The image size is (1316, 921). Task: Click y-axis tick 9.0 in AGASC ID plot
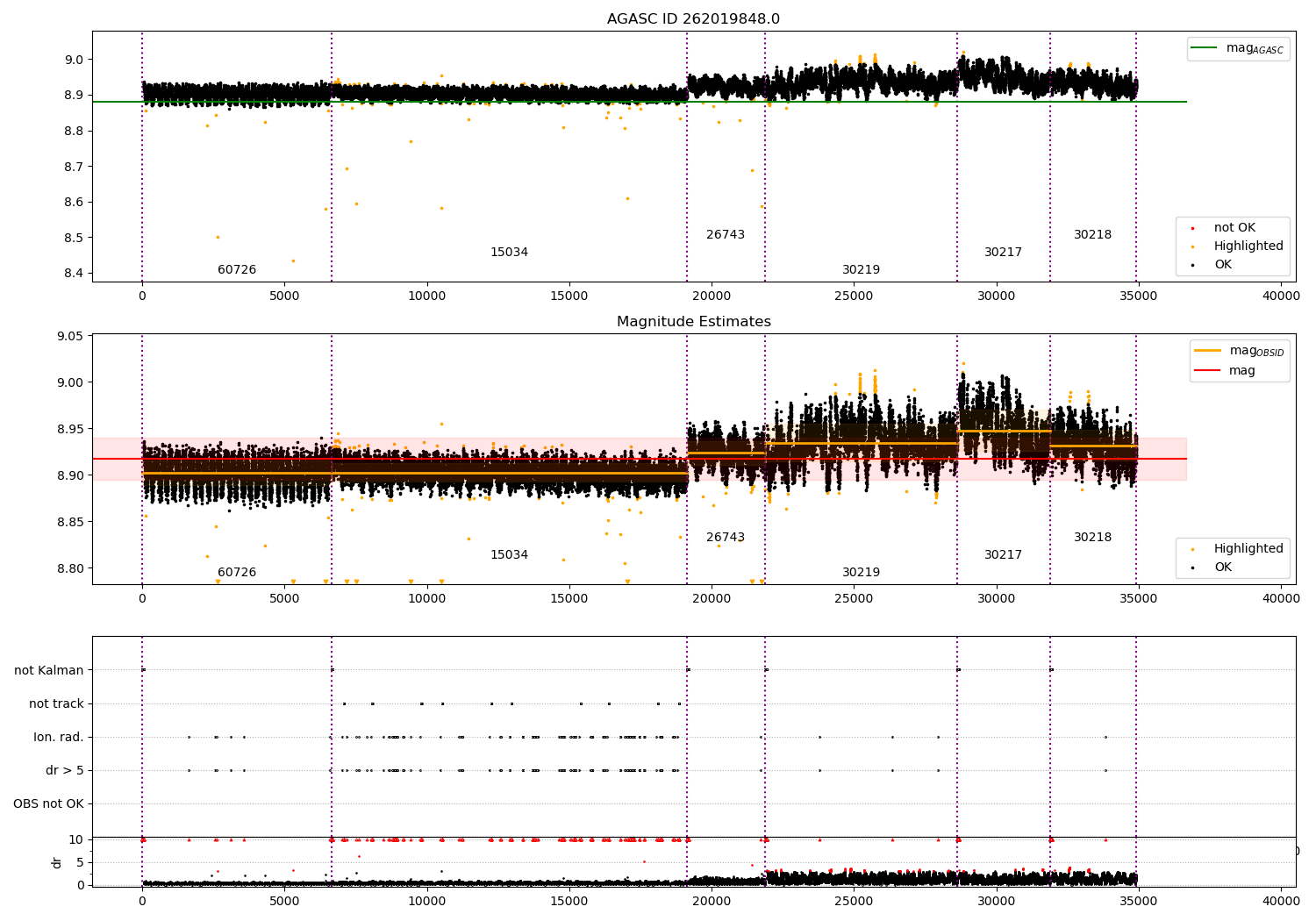pos(73,60)
